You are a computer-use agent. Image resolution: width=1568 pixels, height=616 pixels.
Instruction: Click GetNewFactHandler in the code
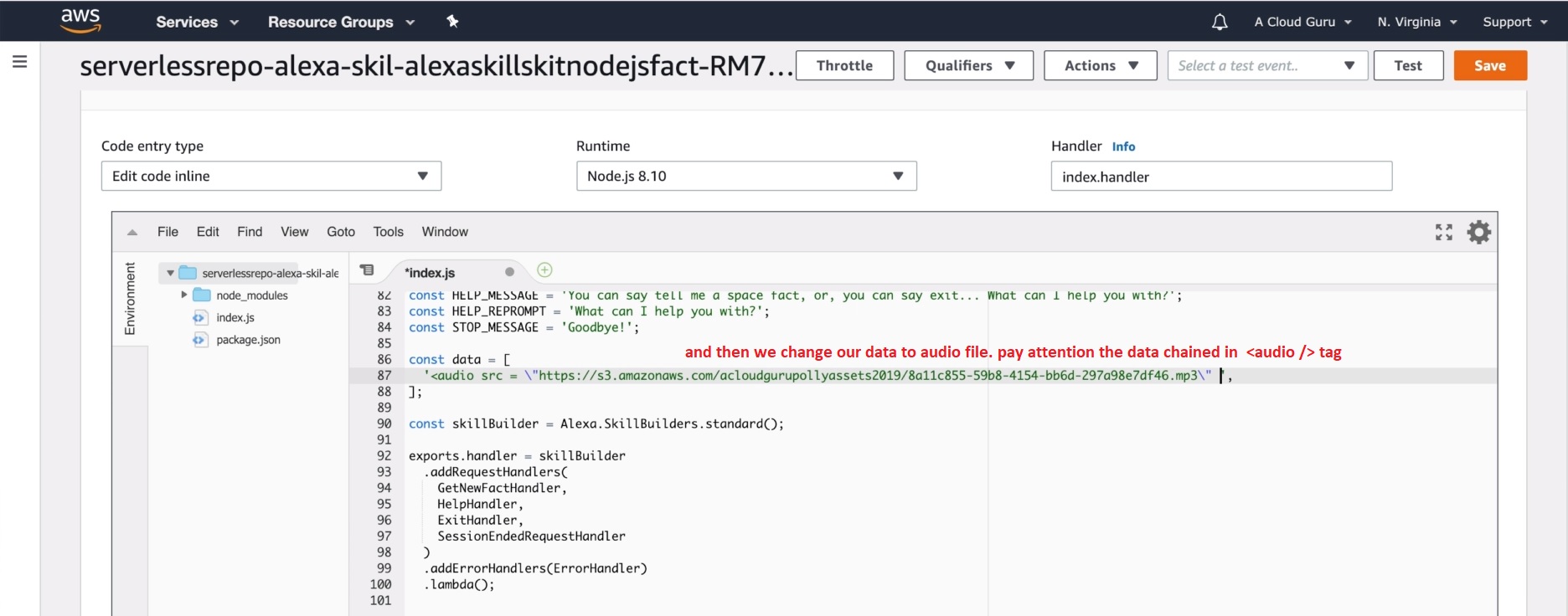click(502, 488)
